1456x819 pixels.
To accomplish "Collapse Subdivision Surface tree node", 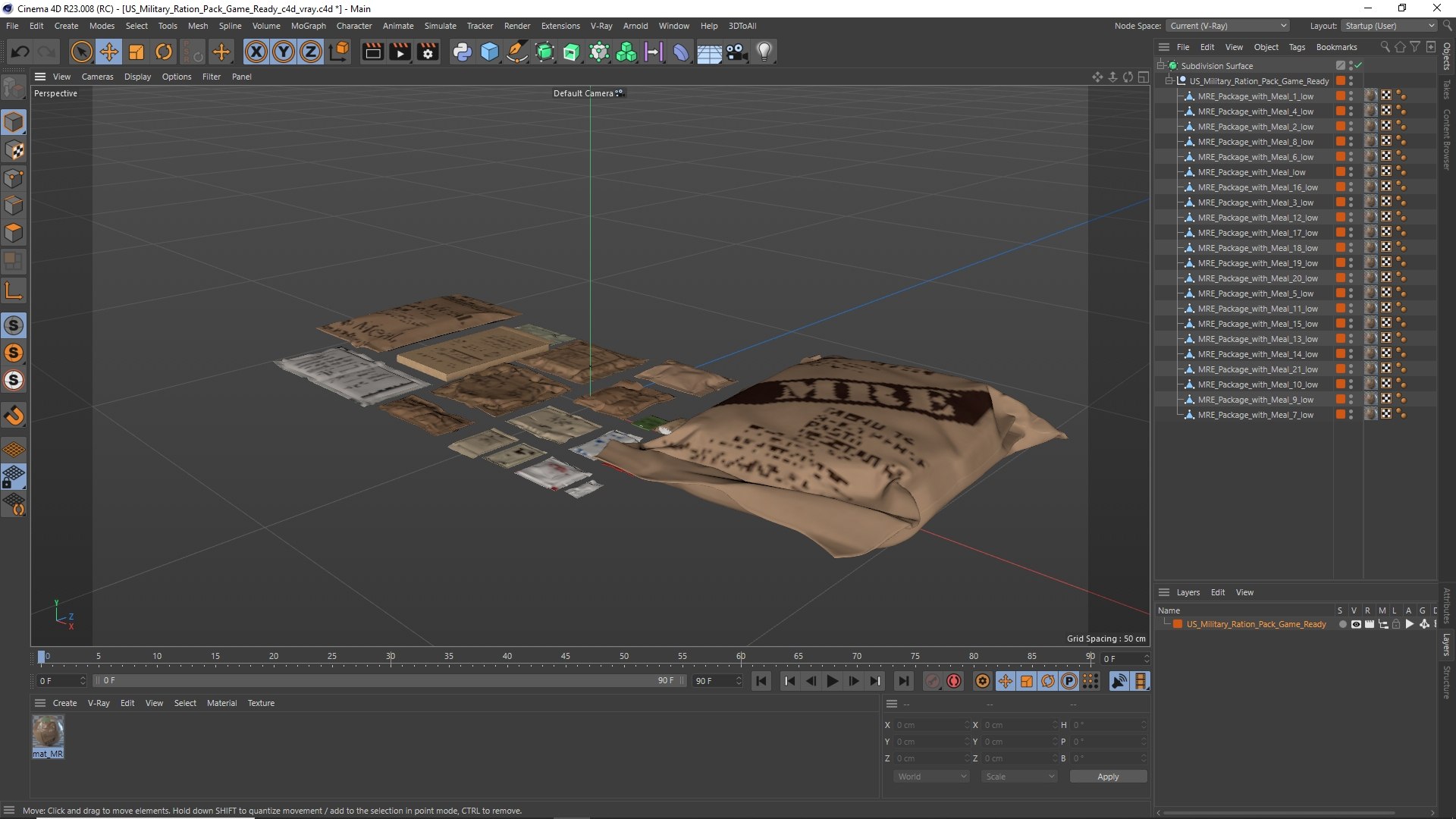I will pyautogui.click(x=1160, y=66).
